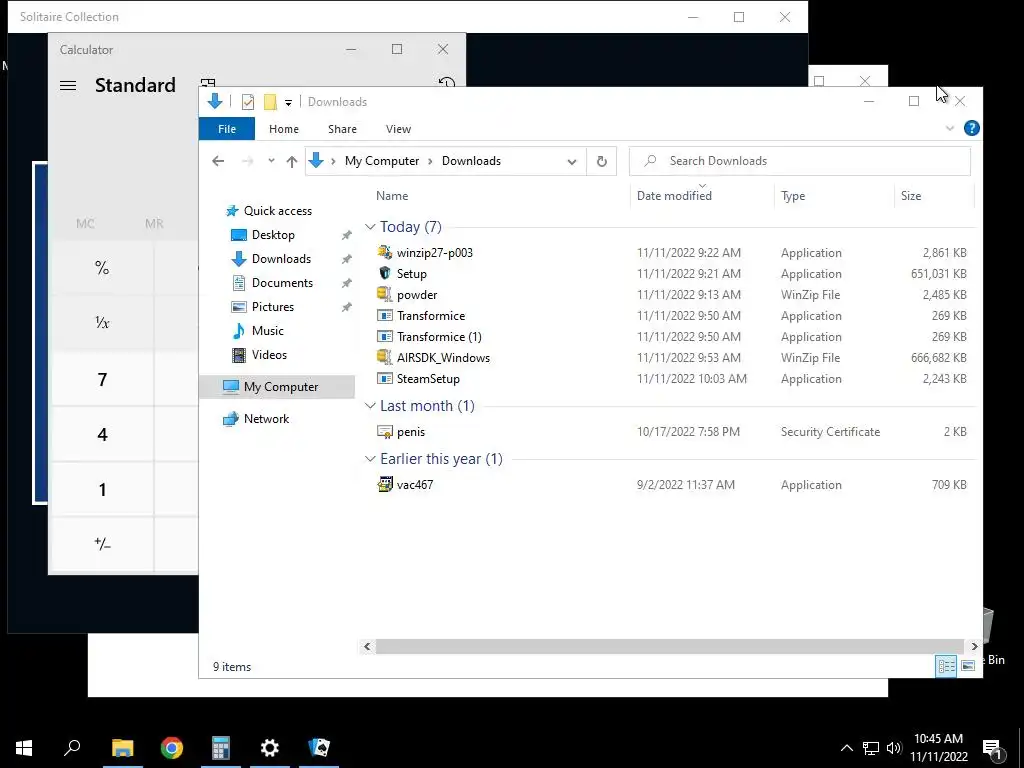
Task: Open the winzip27-p003 file icon
Action: pyautogui.click(x=385, y=252)
